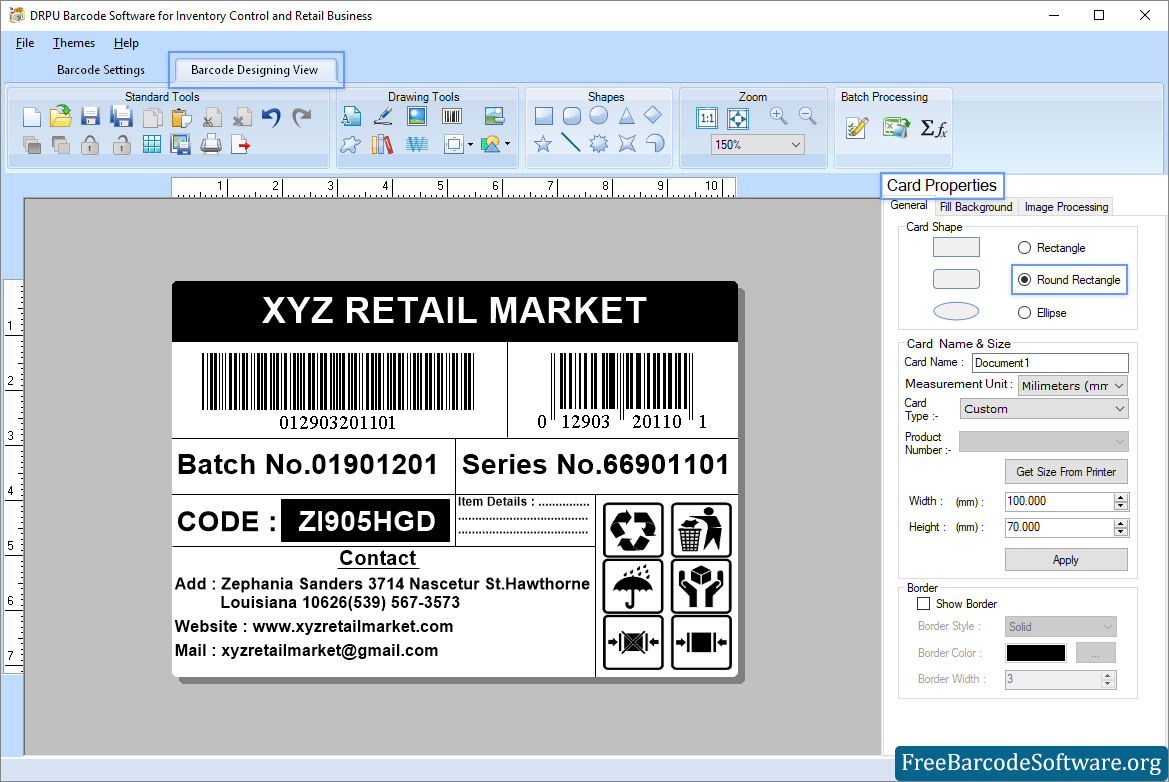Open the image library books icon
Image resolution: width=1169 pixels, height=782 pixels.
tap(382, 144)
